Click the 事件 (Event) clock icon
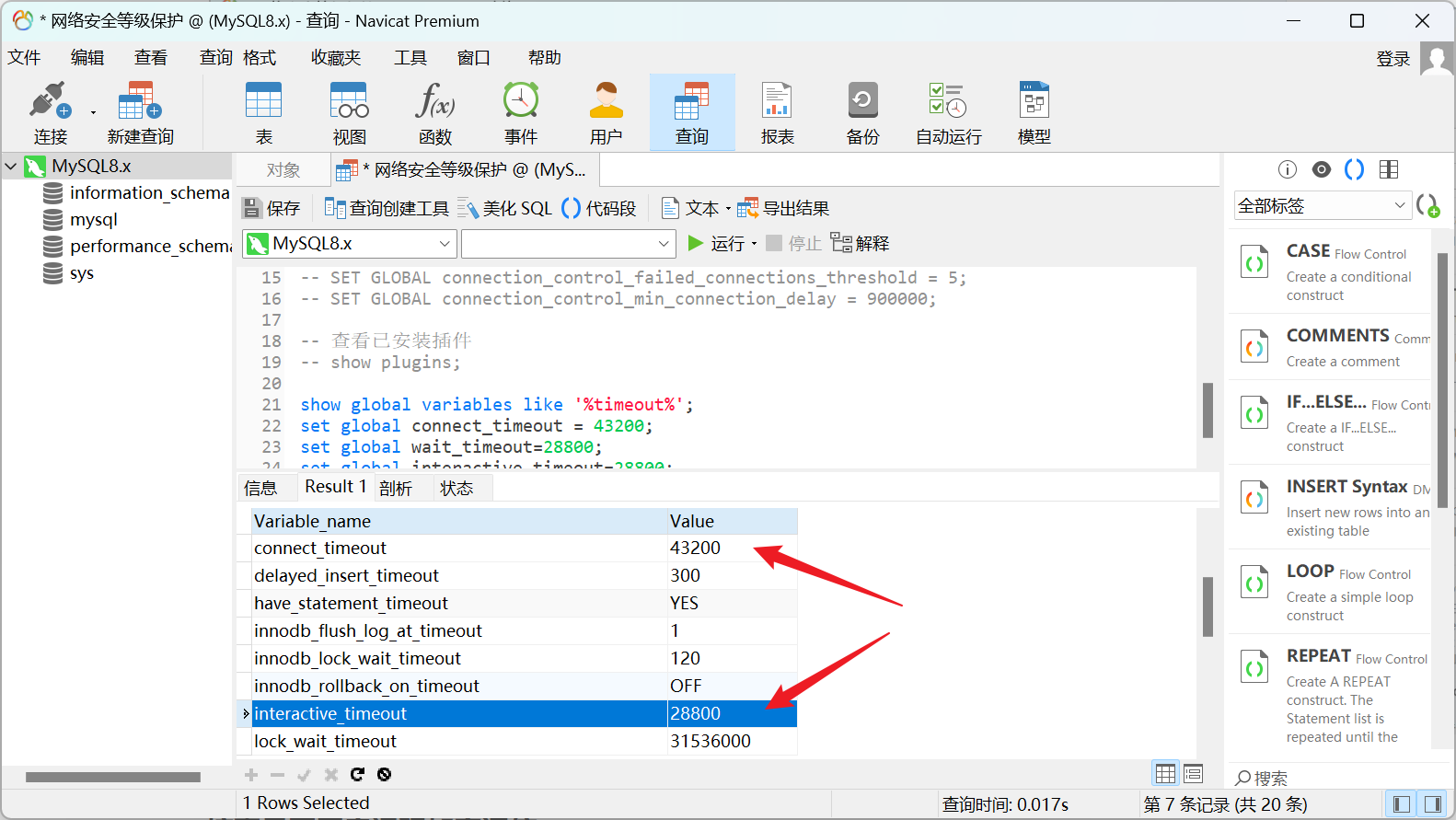 pos(520,112)
